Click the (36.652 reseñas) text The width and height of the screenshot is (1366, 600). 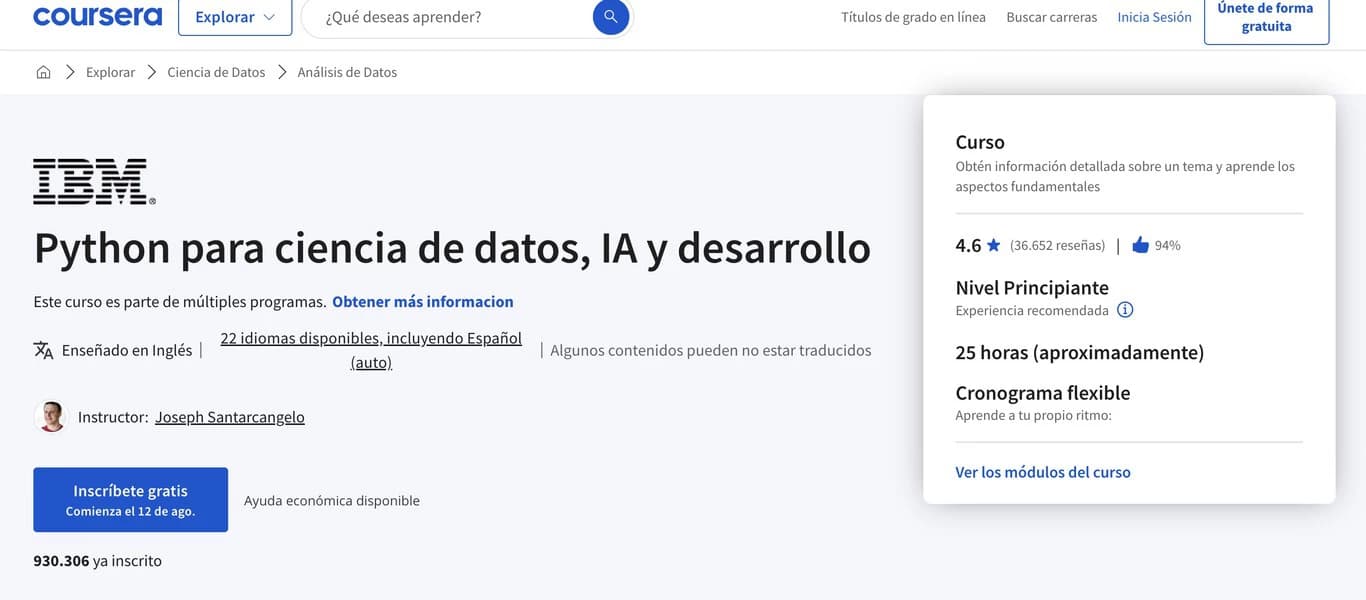click(1057, 245)
